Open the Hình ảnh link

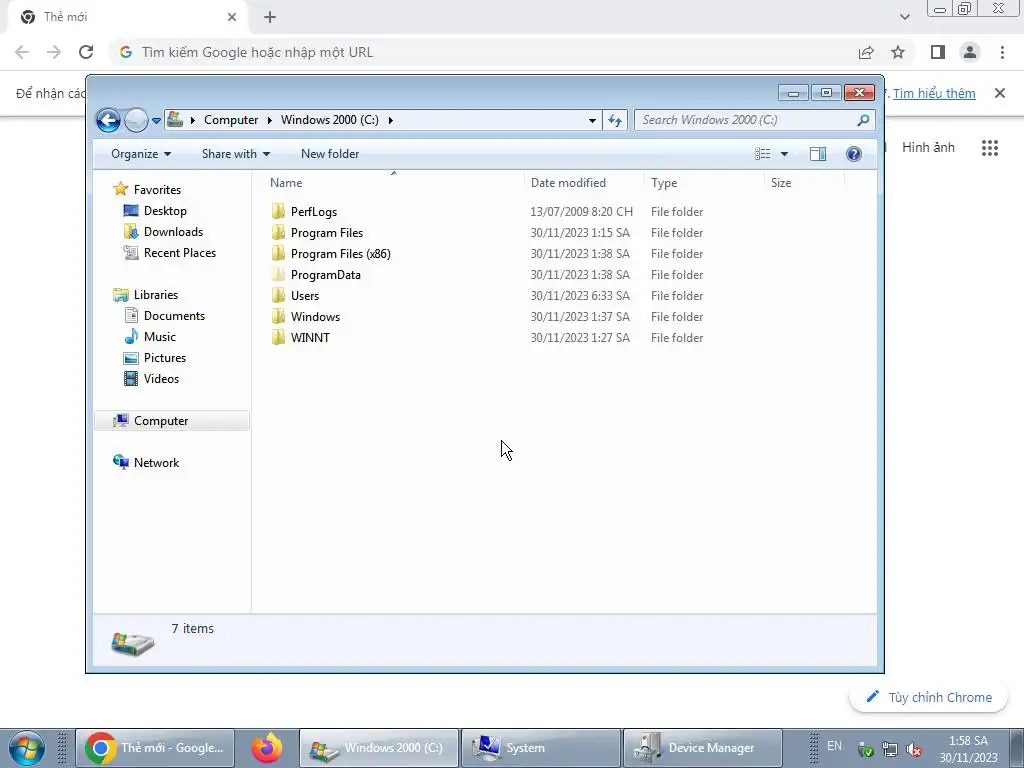928,148
